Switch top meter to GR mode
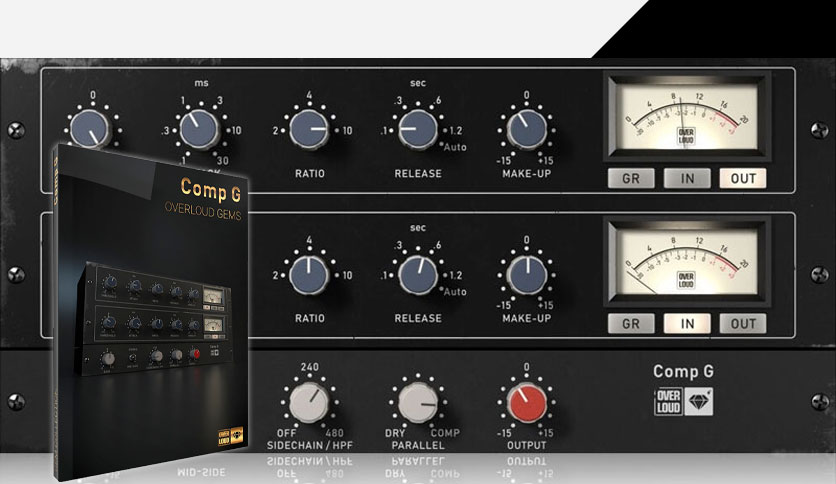The width and height of the screenshot is (836, 484). (631, 179)
